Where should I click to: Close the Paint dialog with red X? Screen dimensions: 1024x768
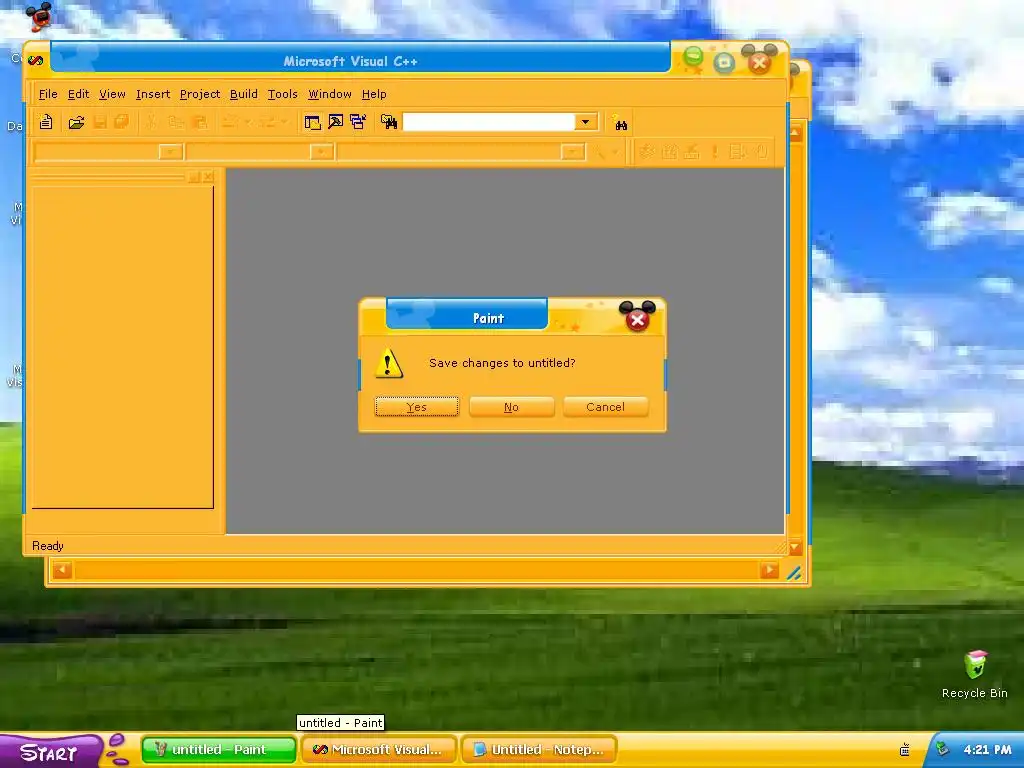tap(637, 319)
